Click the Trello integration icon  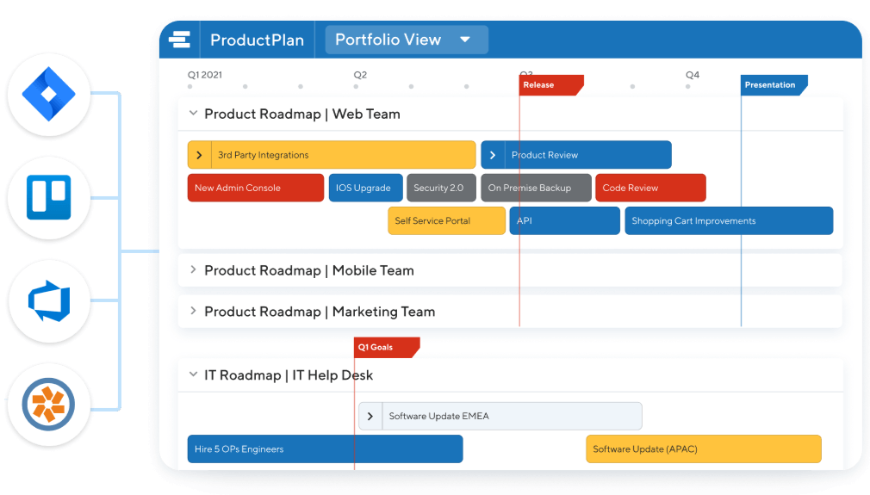click(x=49, y=198)
